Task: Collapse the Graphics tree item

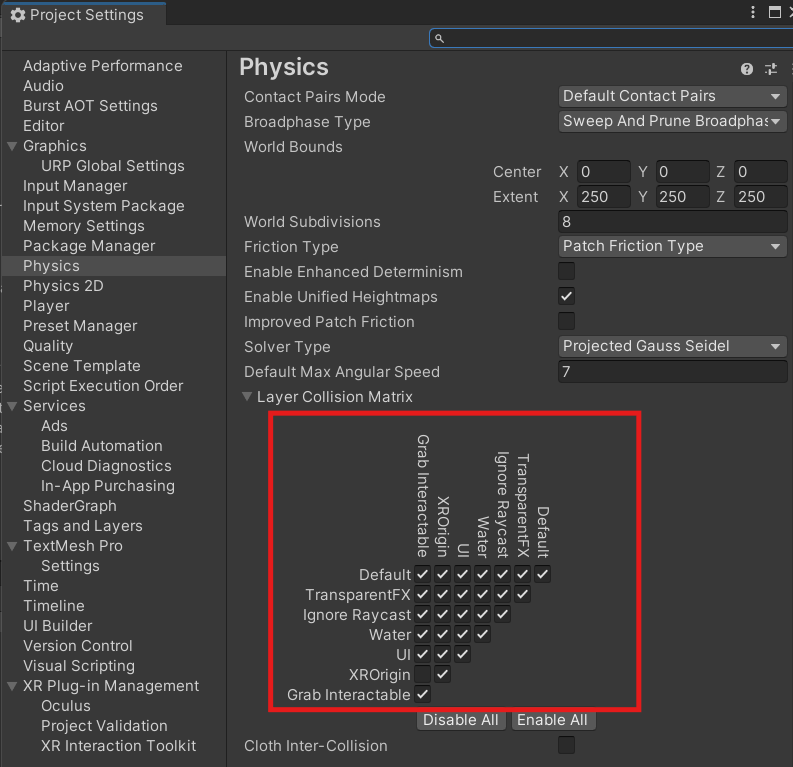Action: click(13, 146)
